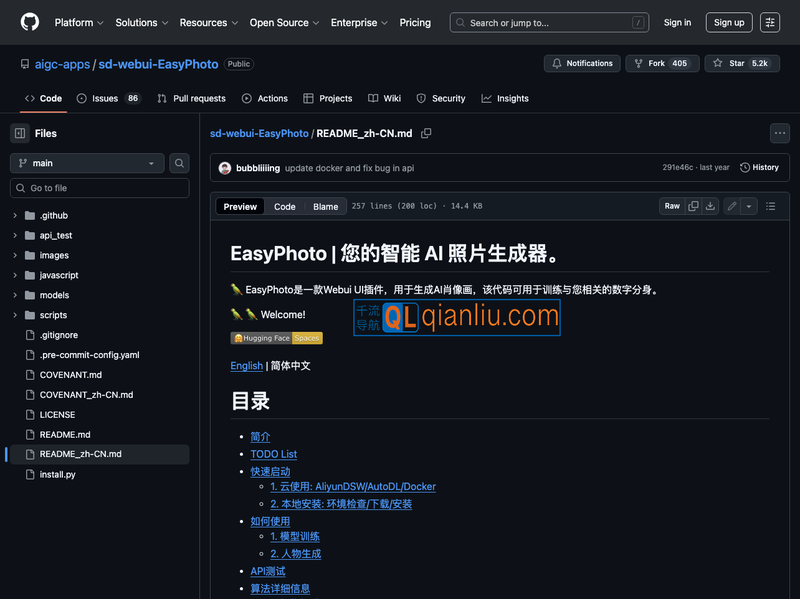Expand the api_test folder
The height and width of the screenshot is (599, 800).
[x=56, y=235]
